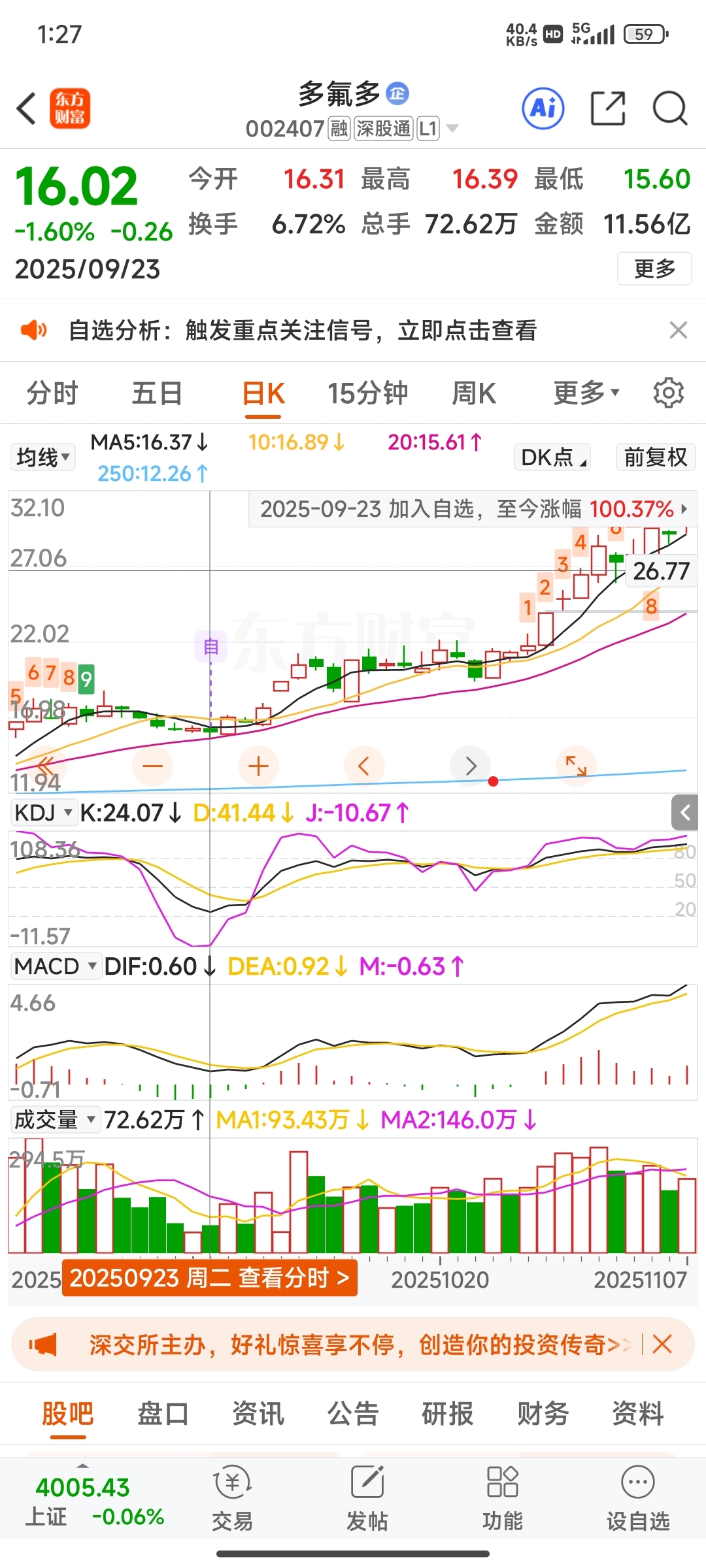The height and width of the screenshot is (1568, 706).
Task: Switch to 15分钟 chart tab
Action: 368,393
